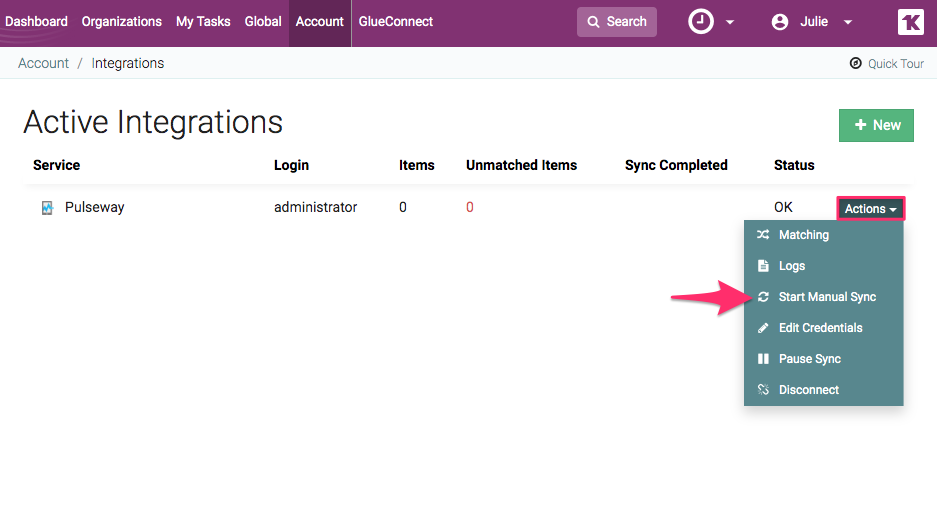This screenshot has height=512, width=937.
Task: Select Start Manual Sync from menu
Action: 827,297
